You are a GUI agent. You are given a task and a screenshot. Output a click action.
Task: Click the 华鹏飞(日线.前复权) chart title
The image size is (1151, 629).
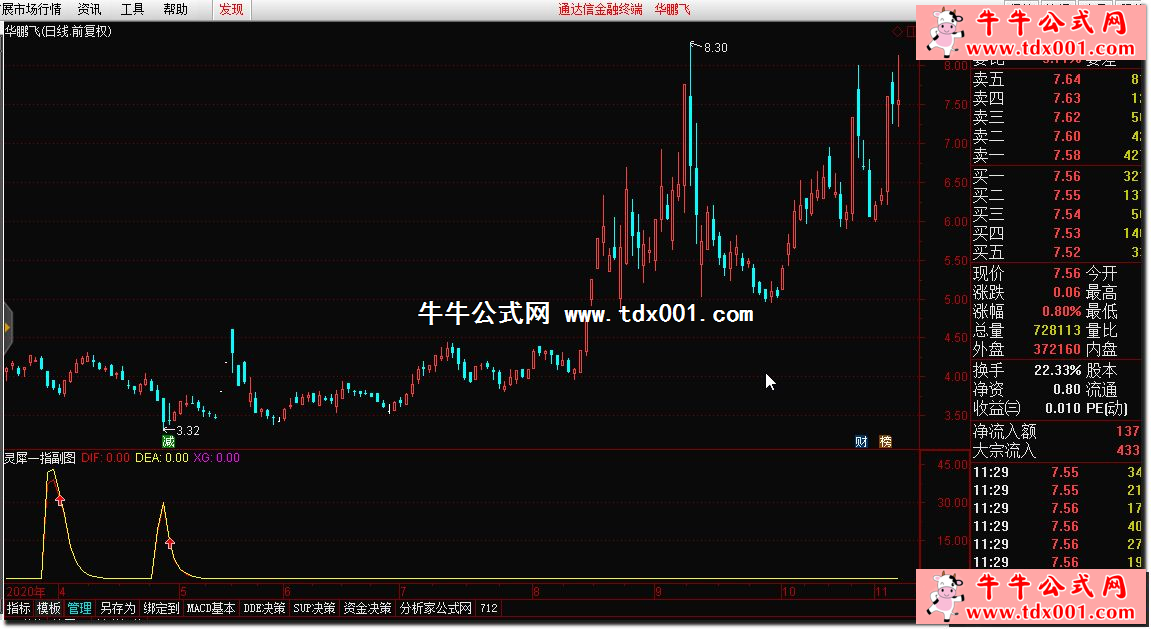pyautogui.click(x=59, y=31)
